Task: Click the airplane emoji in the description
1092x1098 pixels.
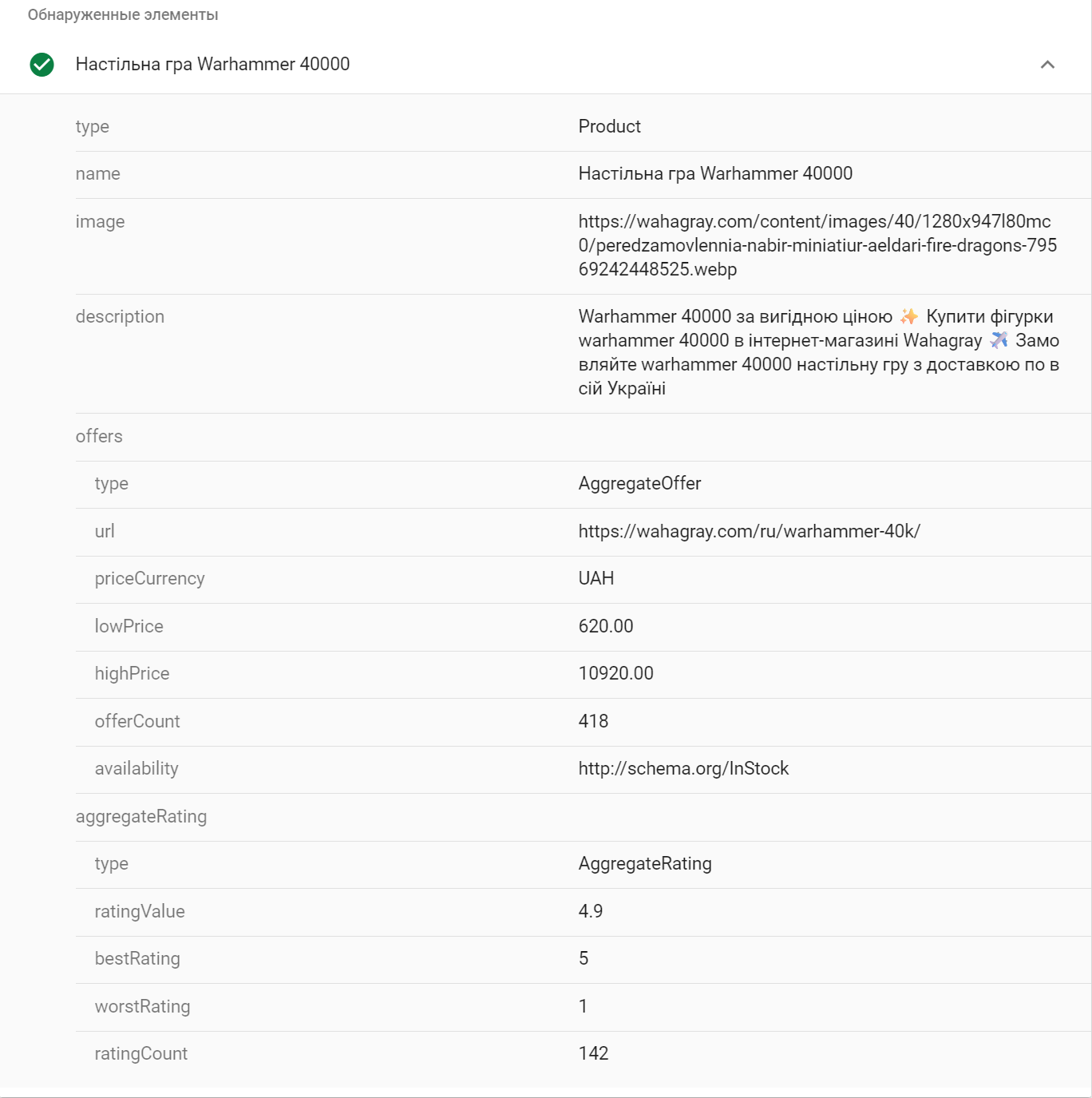Action: 999,341
